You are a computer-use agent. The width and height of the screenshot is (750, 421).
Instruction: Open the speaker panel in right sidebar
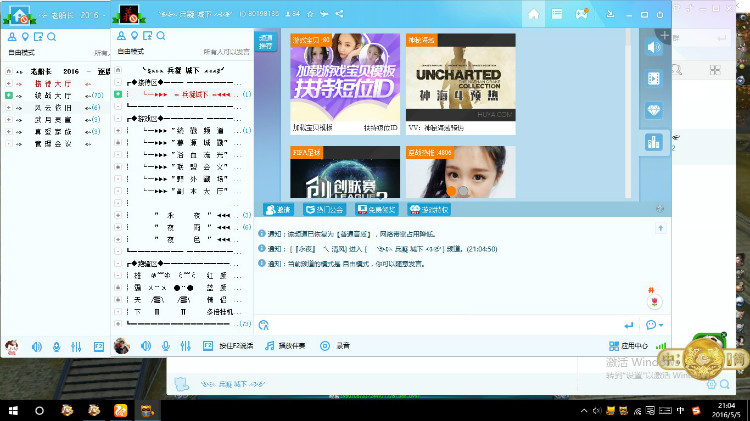tap(653, 47)
